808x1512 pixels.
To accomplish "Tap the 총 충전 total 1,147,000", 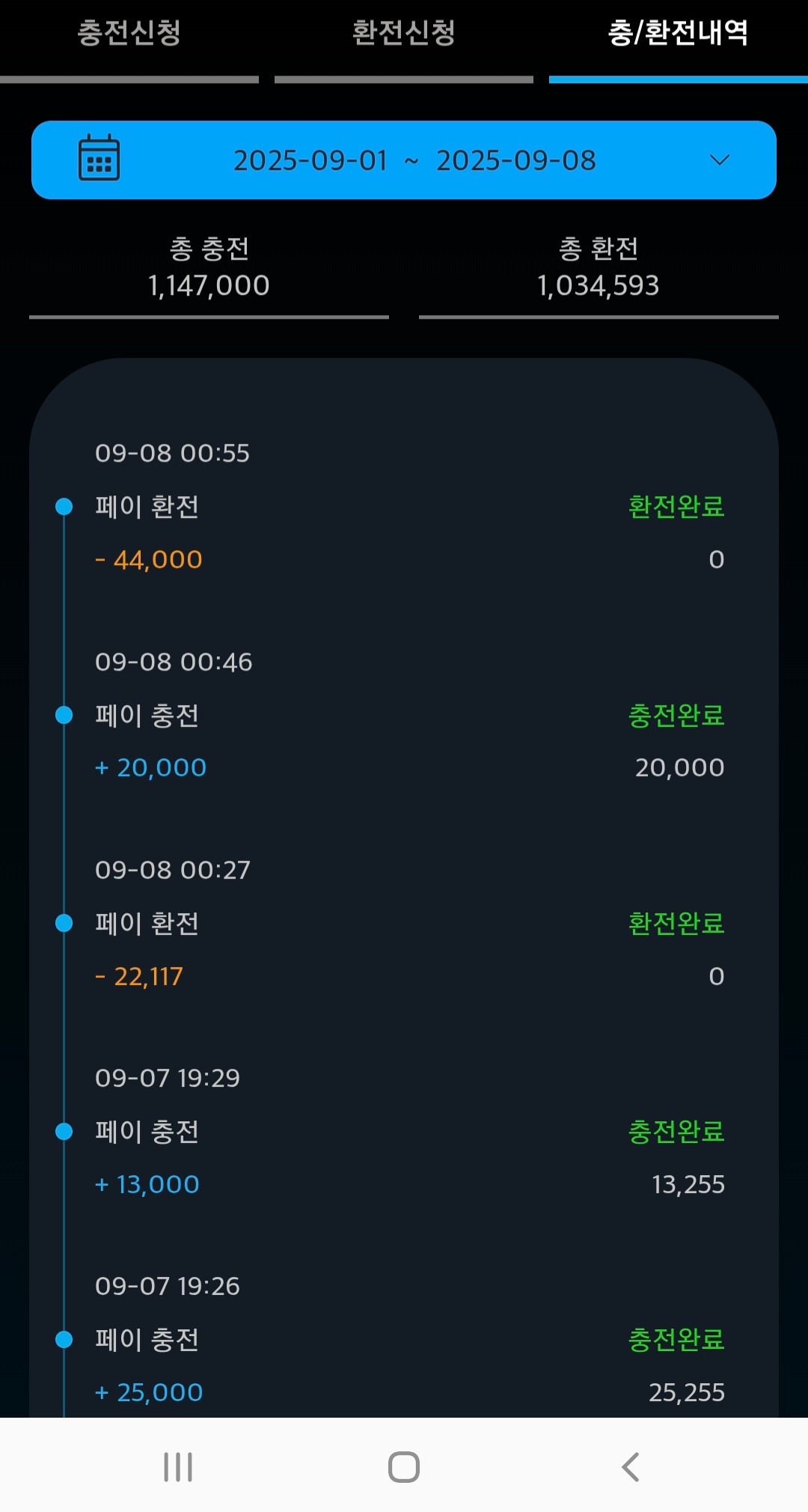I will point(209,285).
